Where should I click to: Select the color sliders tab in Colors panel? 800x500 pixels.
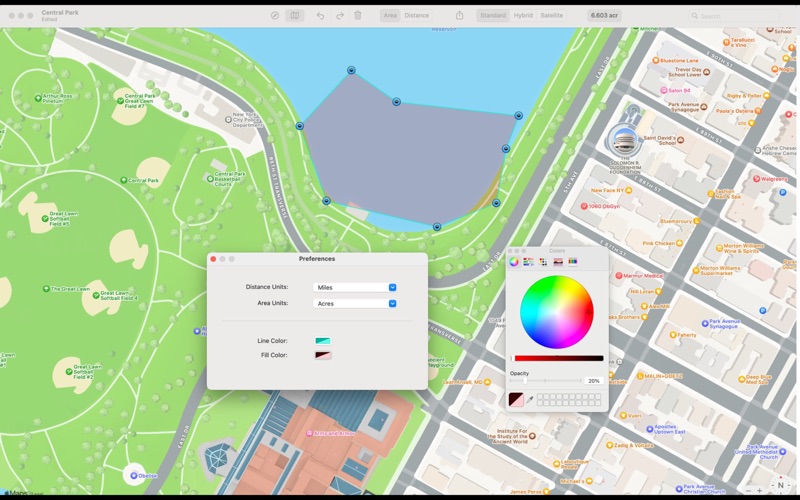pos(529,262)
